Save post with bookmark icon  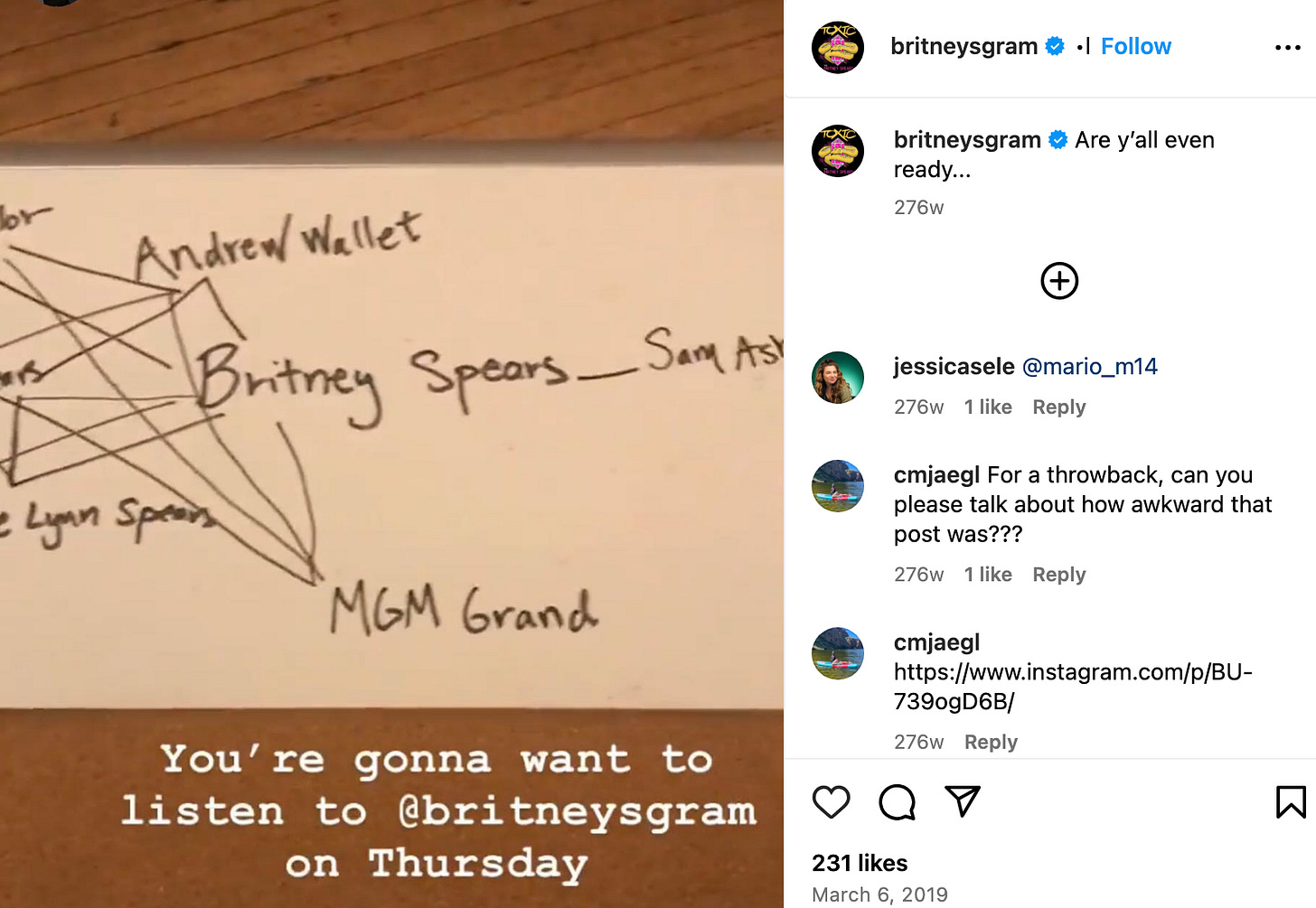(x=1291, y=802)
